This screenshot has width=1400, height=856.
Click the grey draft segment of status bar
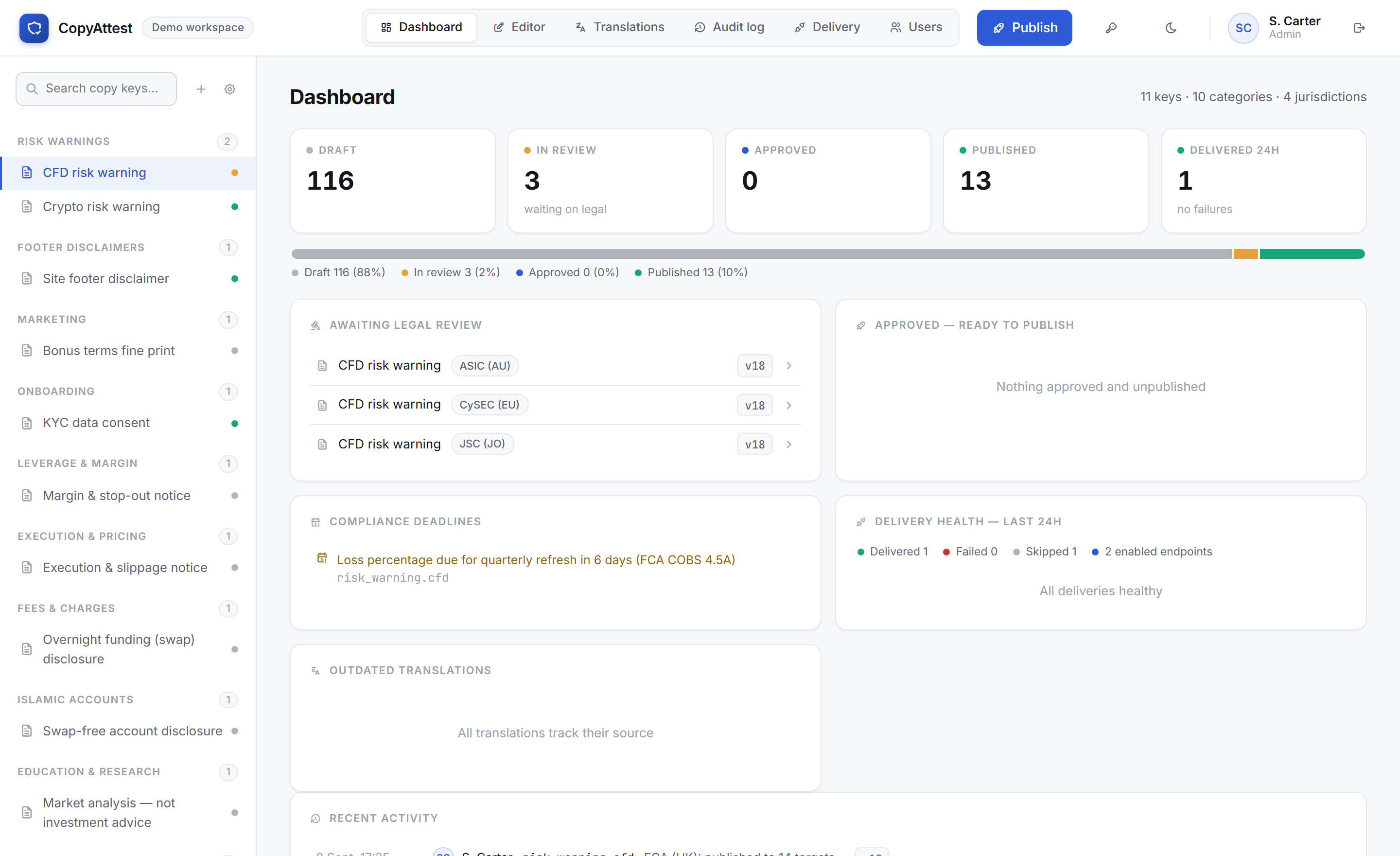point(761,254)
